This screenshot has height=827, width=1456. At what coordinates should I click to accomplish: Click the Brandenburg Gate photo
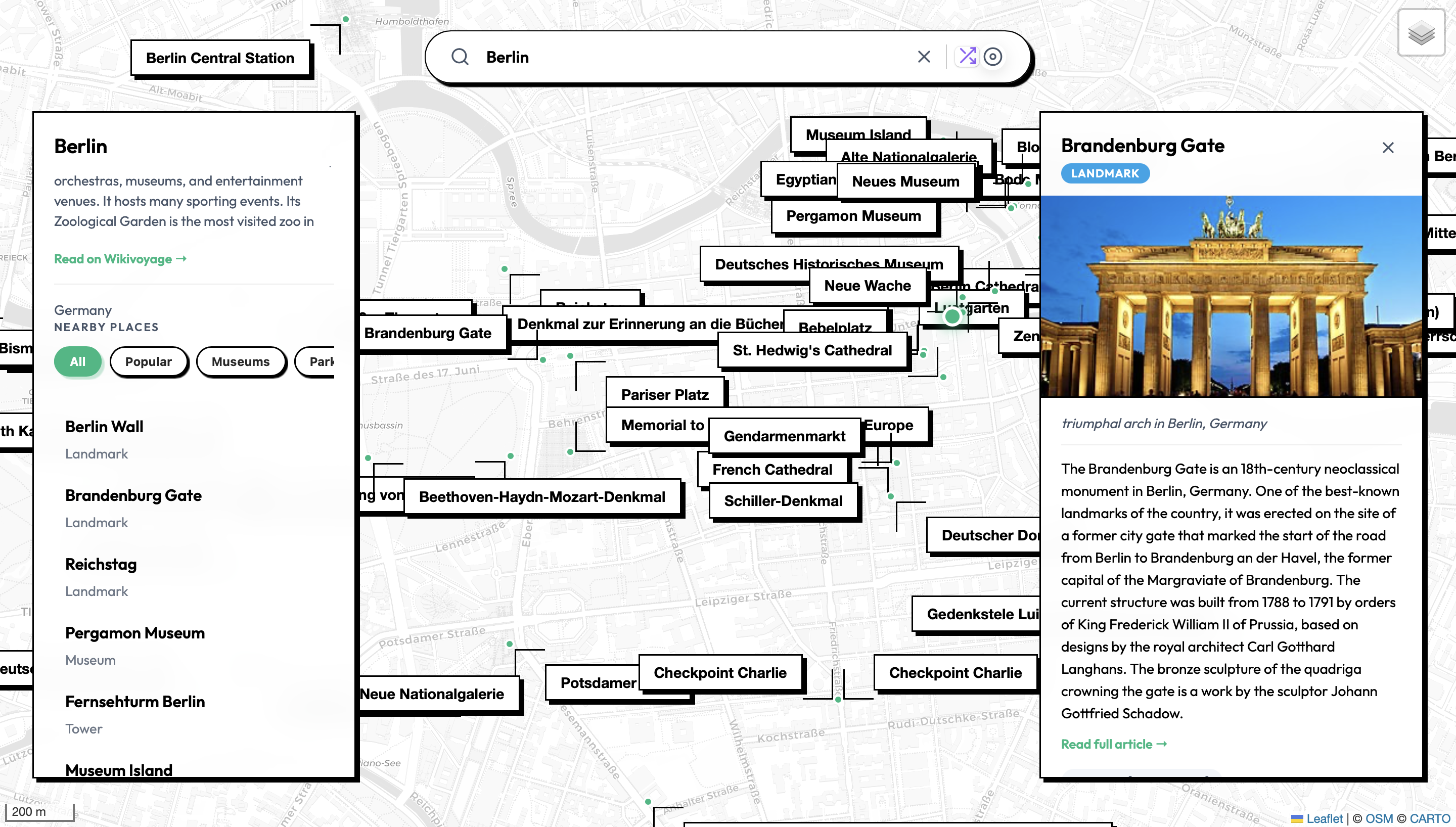point(1231,295)
